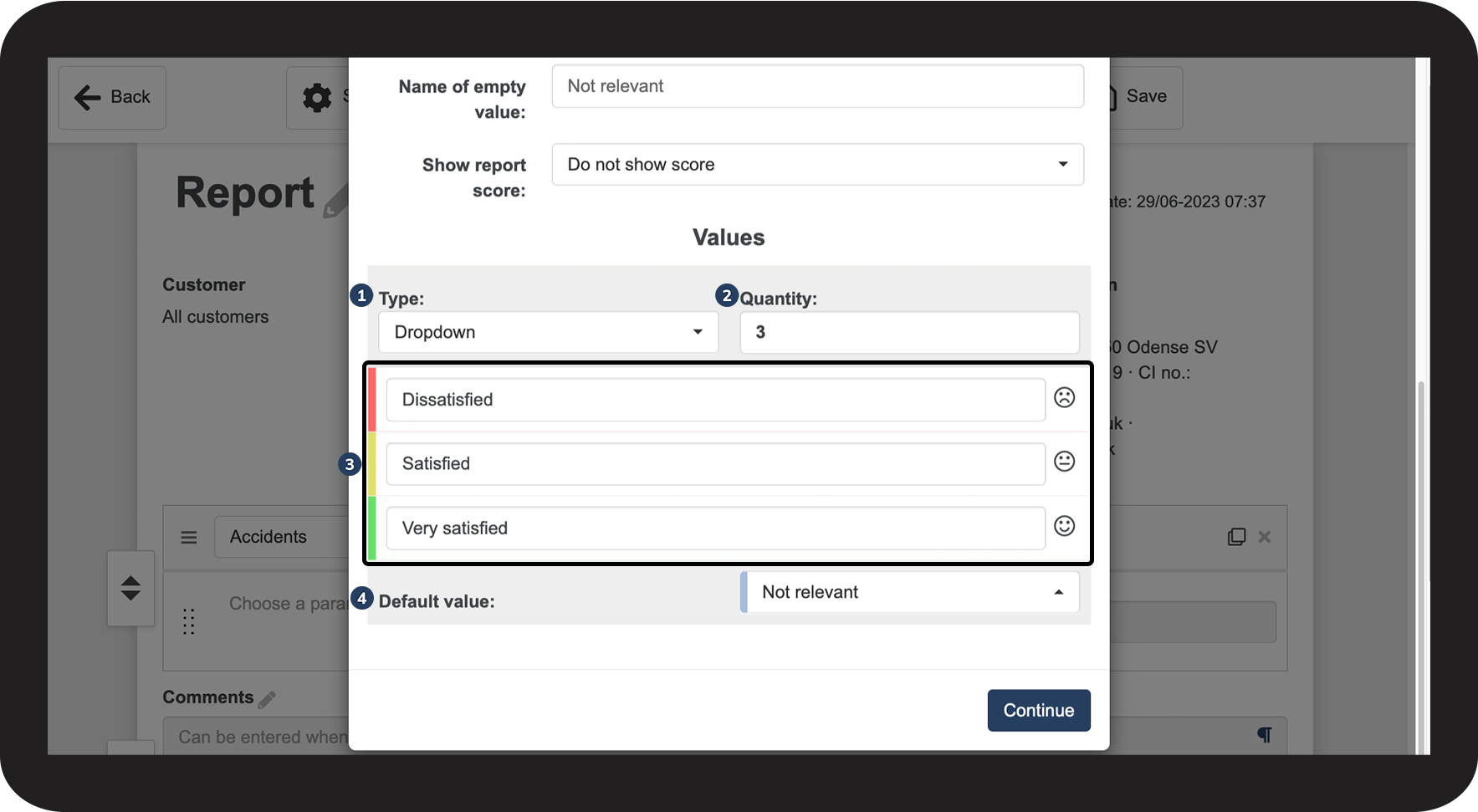Click the dotted drag handle beside Choose a parameter
Viewport: 1478px width, 812px height.
[x=189, y=621]
